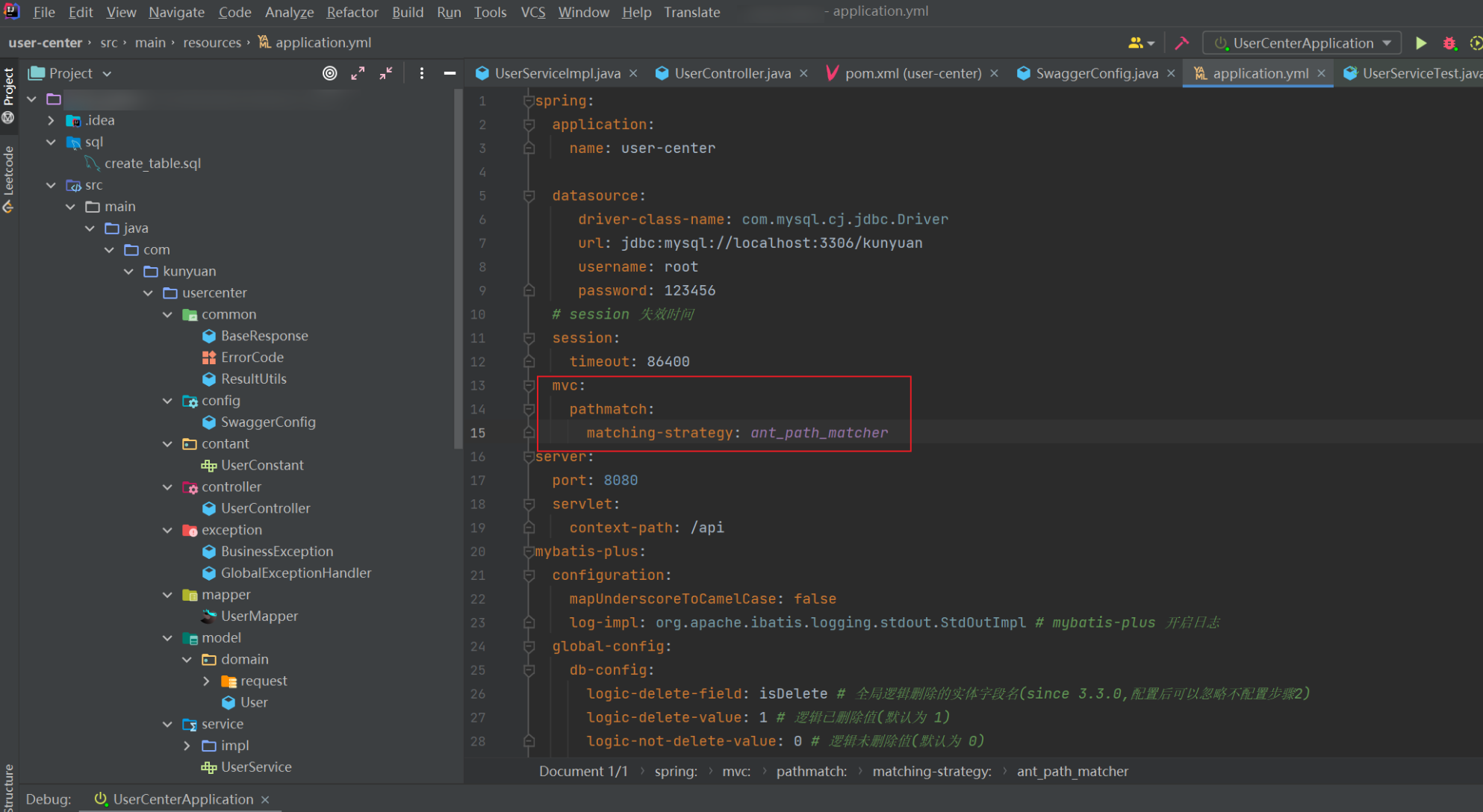Open GlobalExceptionHandler in the project tree
1483x812 pixels.
296,572
